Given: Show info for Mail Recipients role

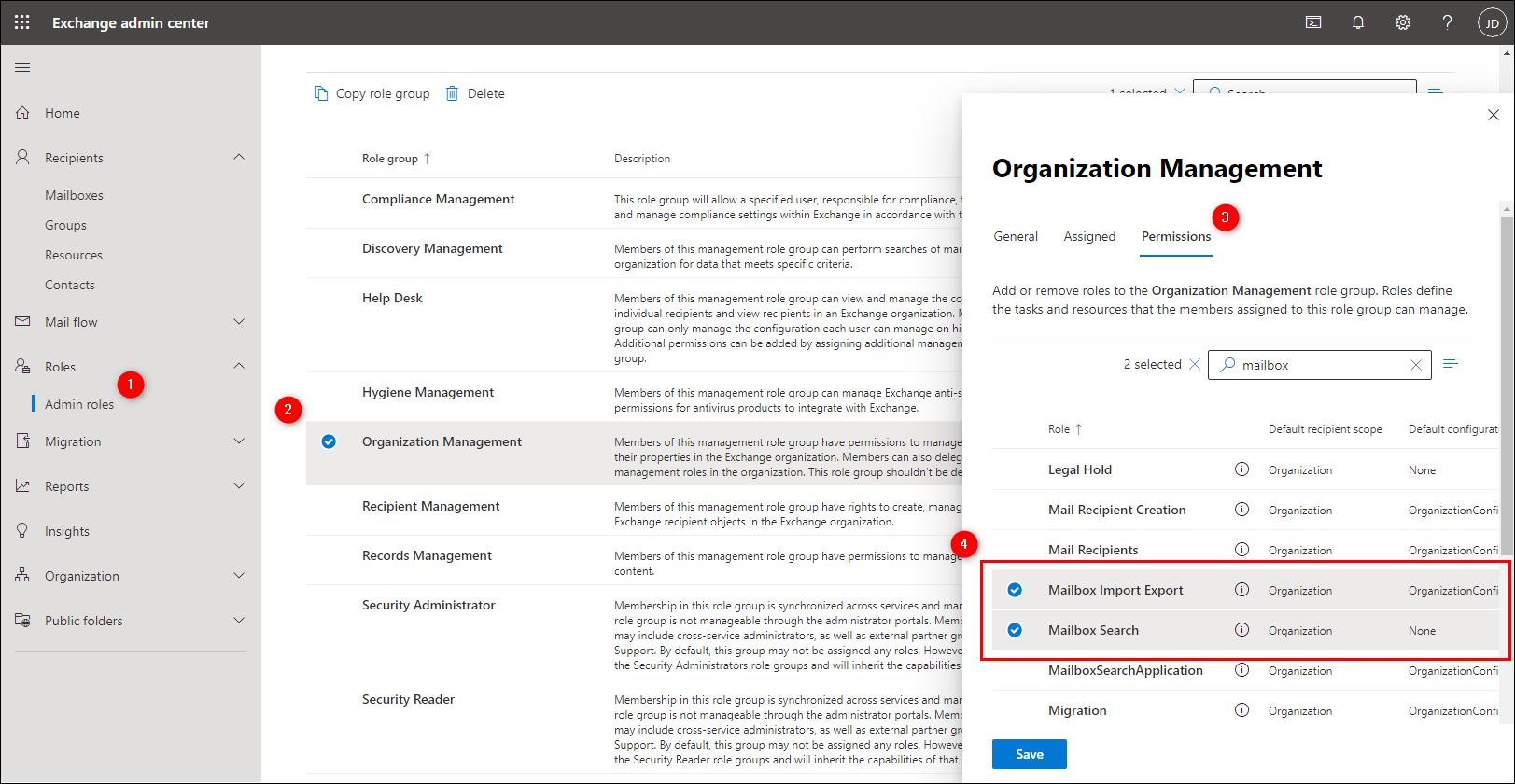Looking at the screenshot, I should [1241, 550].
